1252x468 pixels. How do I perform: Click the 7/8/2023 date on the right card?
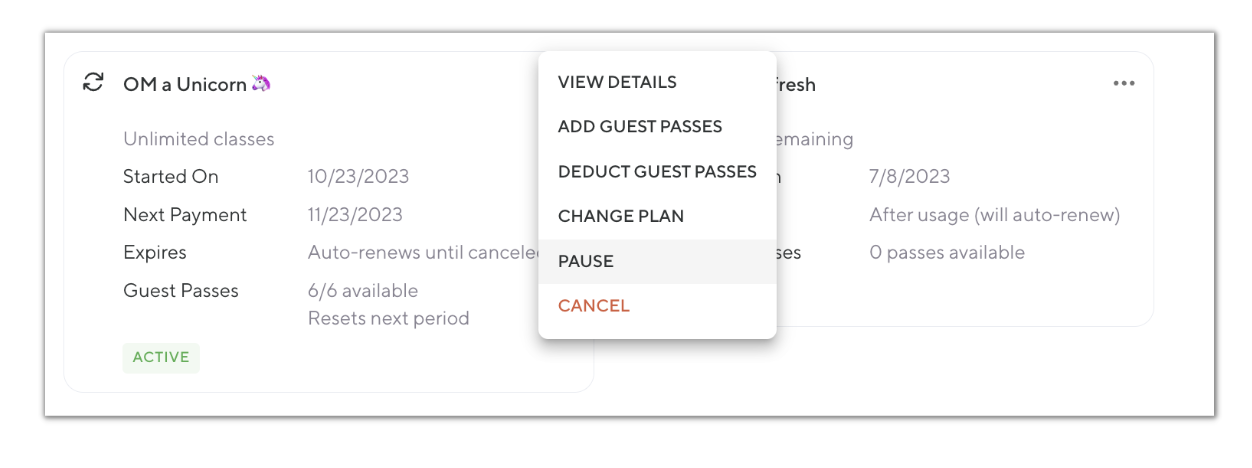pos(909,177)
